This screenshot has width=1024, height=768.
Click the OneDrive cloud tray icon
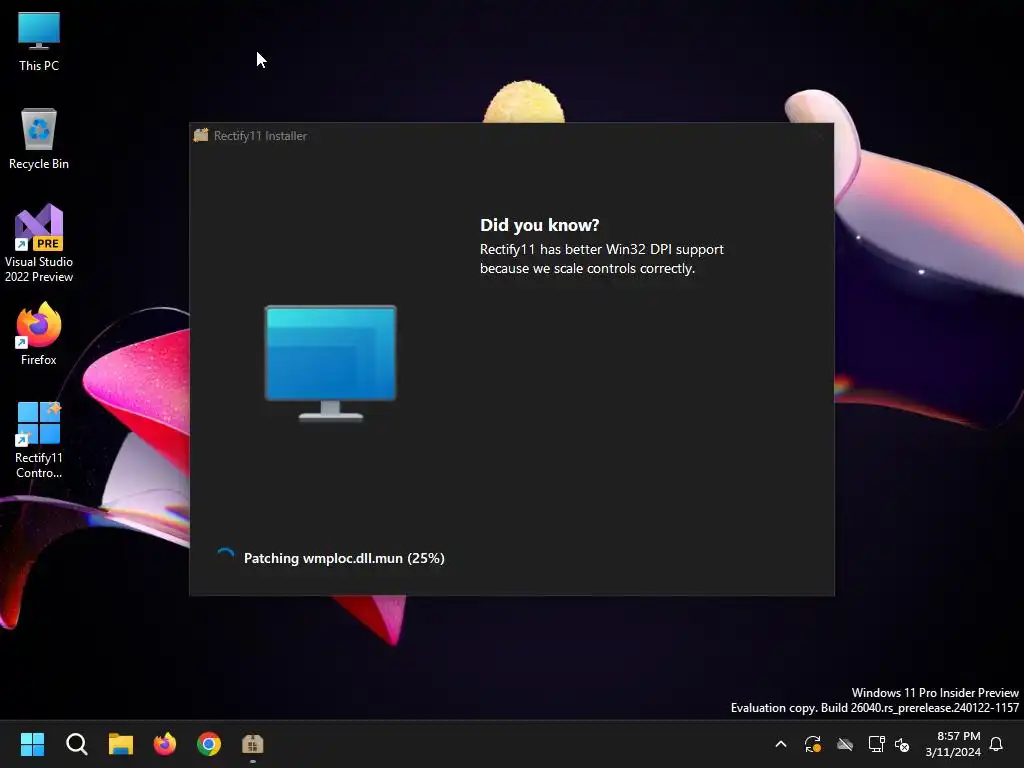[x=845, y=744]
